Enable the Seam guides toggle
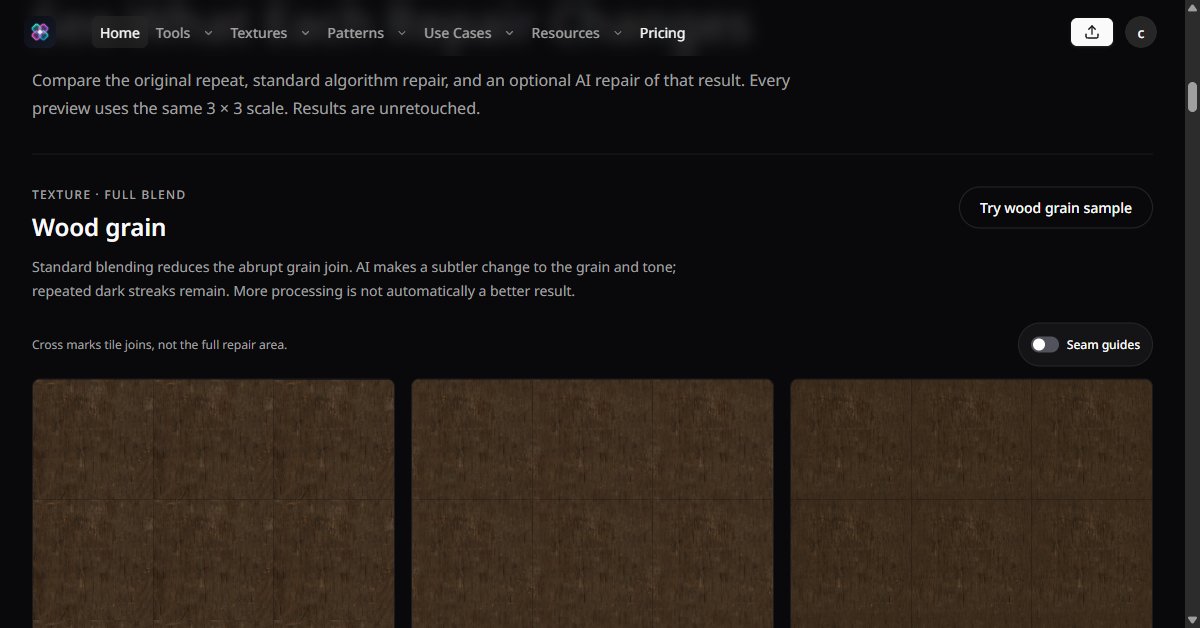The image size is (1200, 628). point(1045,345)
